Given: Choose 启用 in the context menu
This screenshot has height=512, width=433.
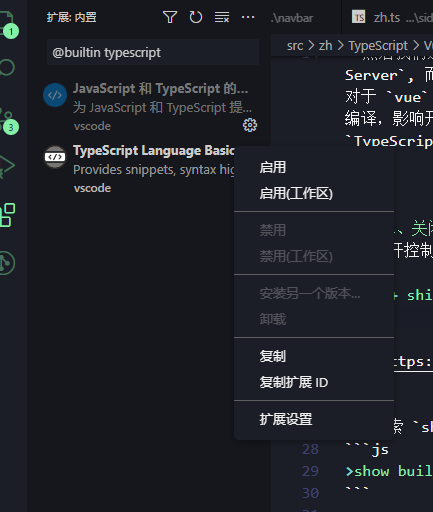Looking at the screenshot, I should coord(314,167).
